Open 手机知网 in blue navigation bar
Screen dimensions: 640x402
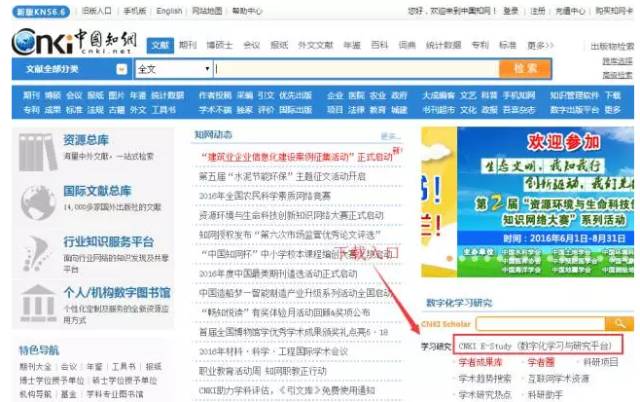point(519,96)
